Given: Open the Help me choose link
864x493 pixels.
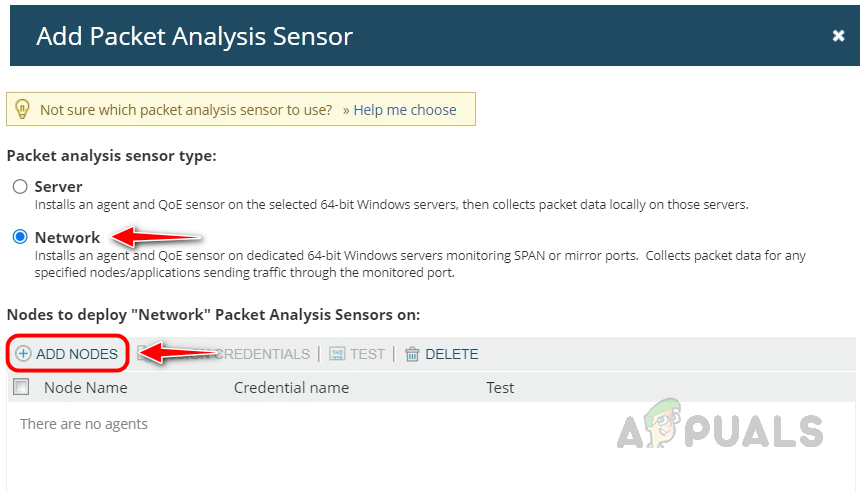Looking at the screenshot, I should click(404, 110).
